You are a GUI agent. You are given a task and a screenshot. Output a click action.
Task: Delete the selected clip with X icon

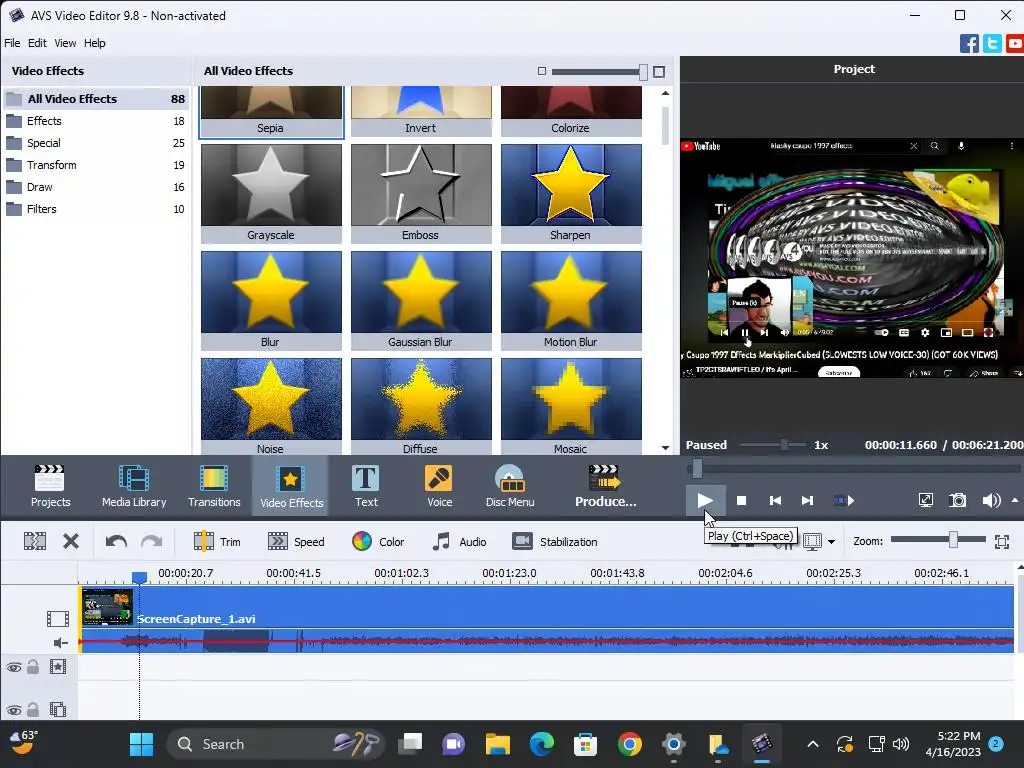coord(71,541)
